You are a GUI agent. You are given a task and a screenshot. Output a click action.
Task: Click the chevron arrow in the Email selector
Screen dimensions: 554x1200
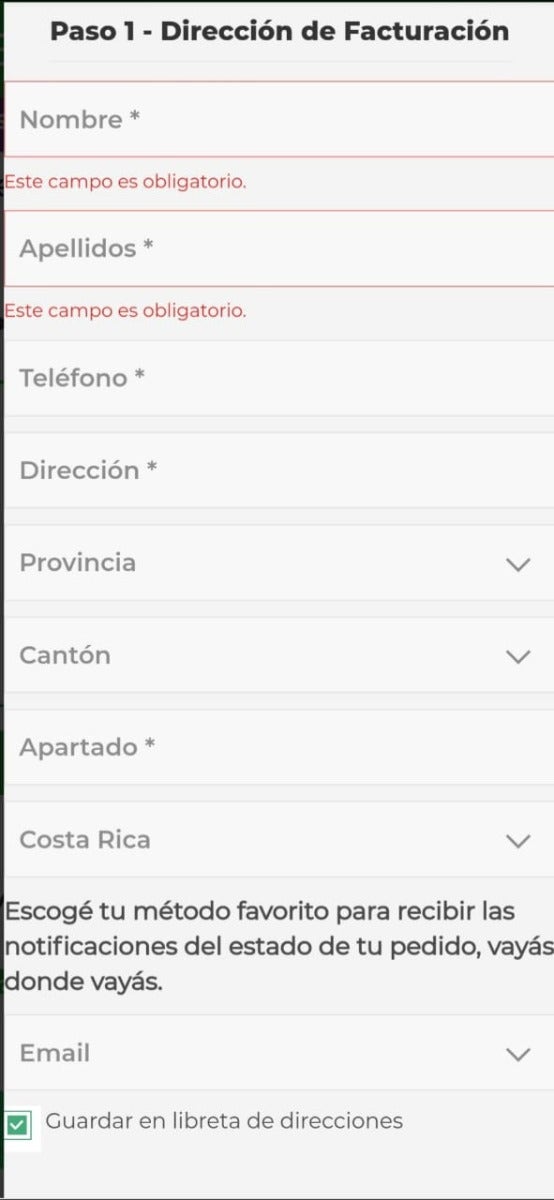518,1054
